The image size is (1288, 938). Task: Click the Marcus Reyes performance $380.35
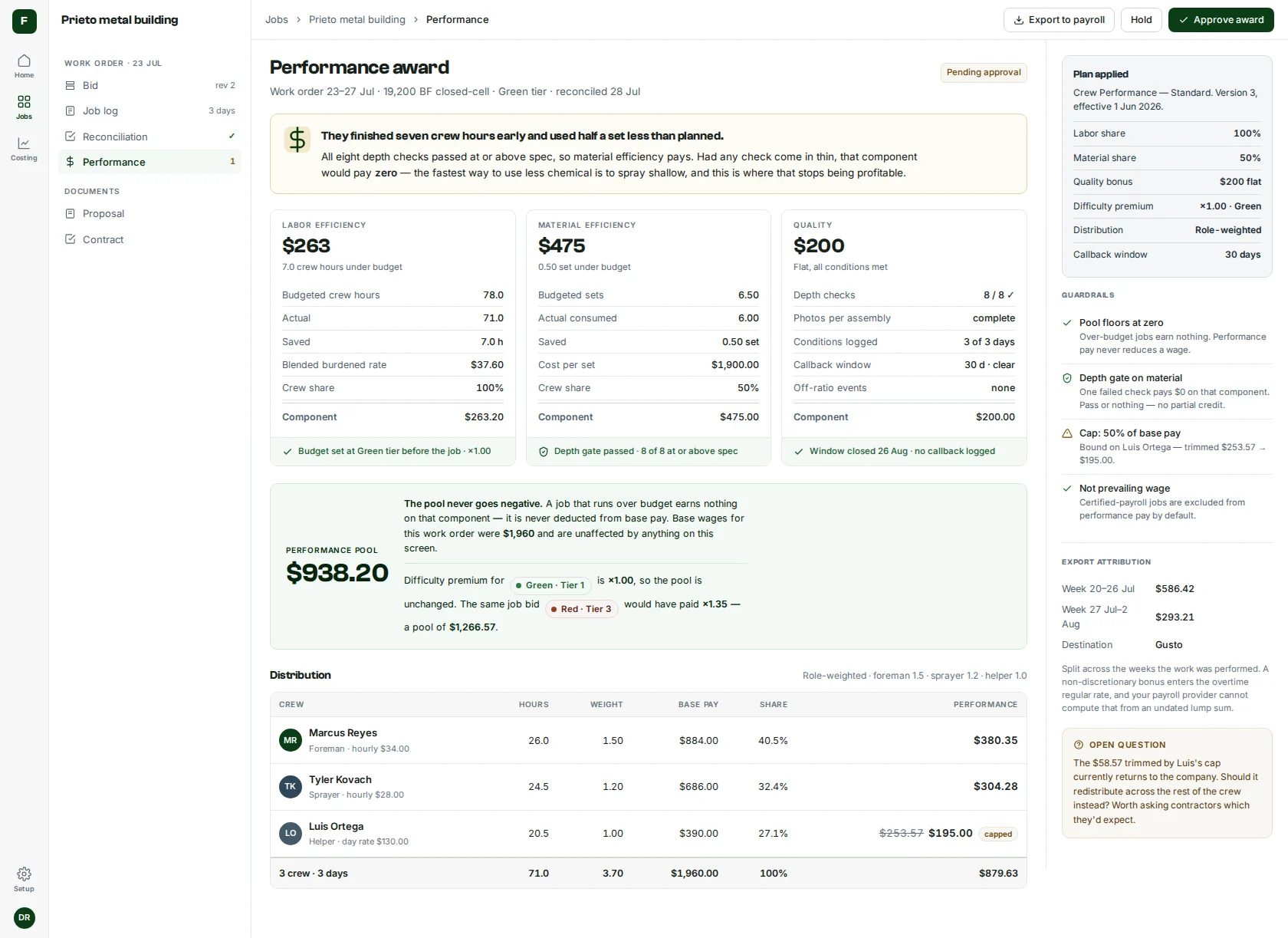(995, 740)
